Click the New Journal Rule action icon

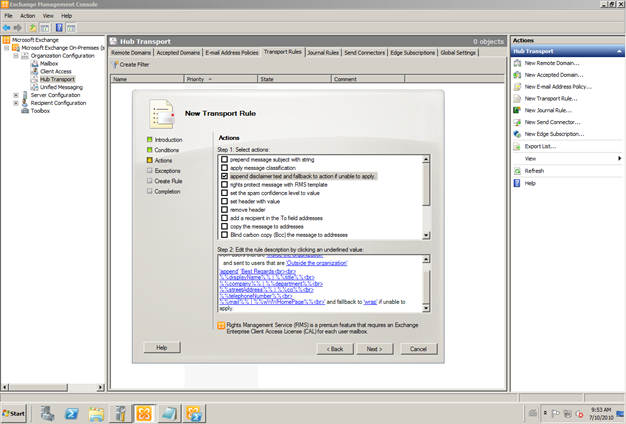point(517,110)
